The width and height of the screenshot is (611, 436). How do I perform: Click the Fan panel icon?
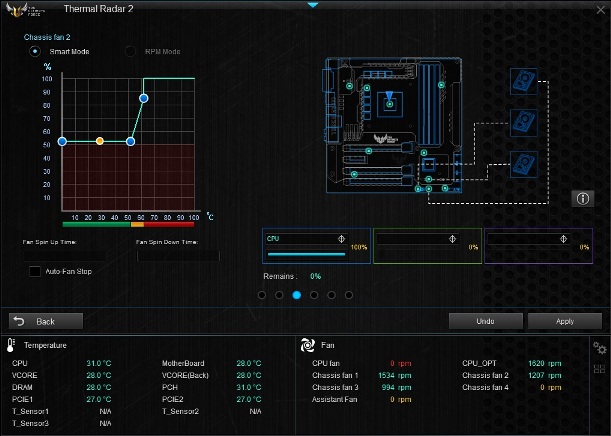pos(307,345)
